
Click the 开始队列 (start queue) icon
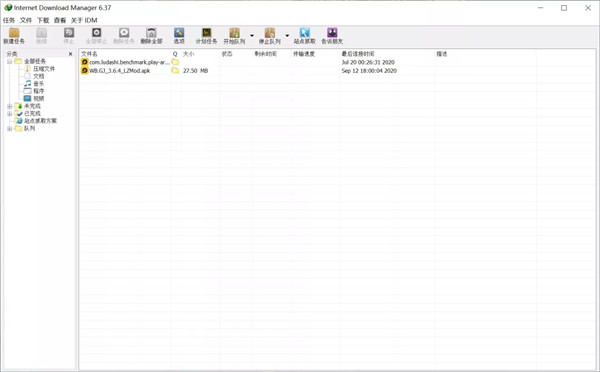[234, 36]
